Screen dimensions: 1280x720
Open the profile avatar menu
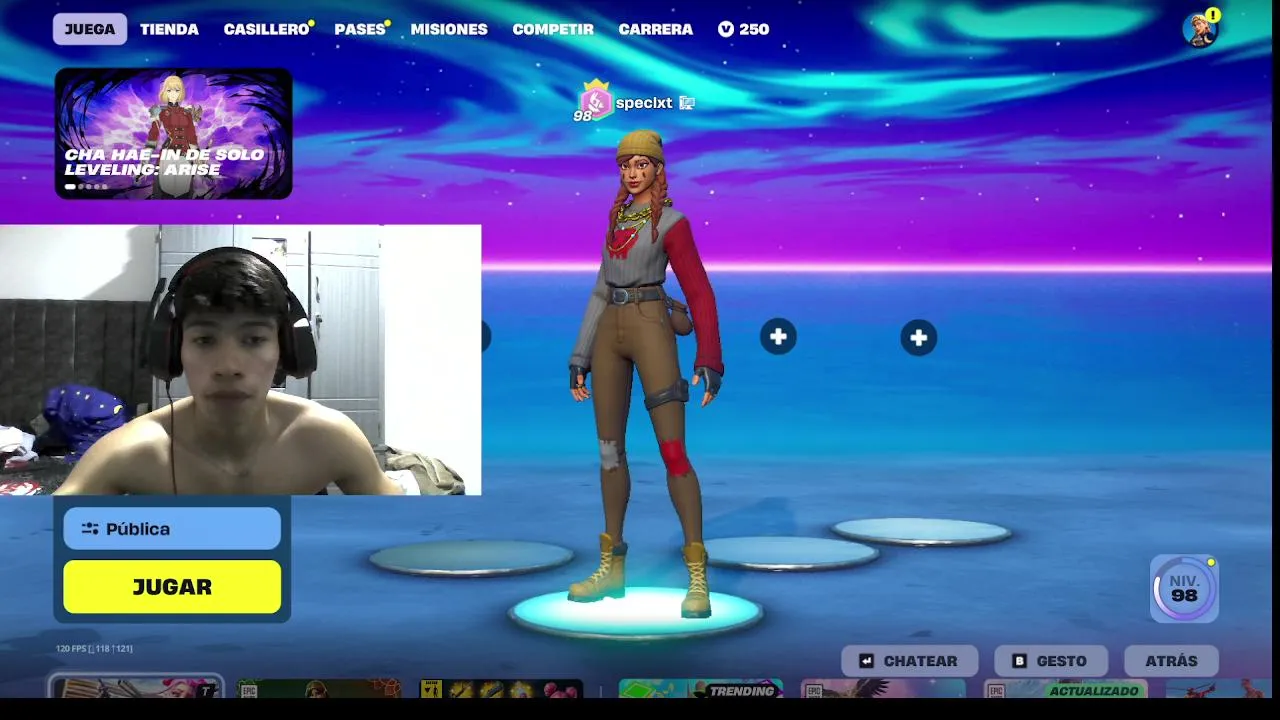point(1200,29)
